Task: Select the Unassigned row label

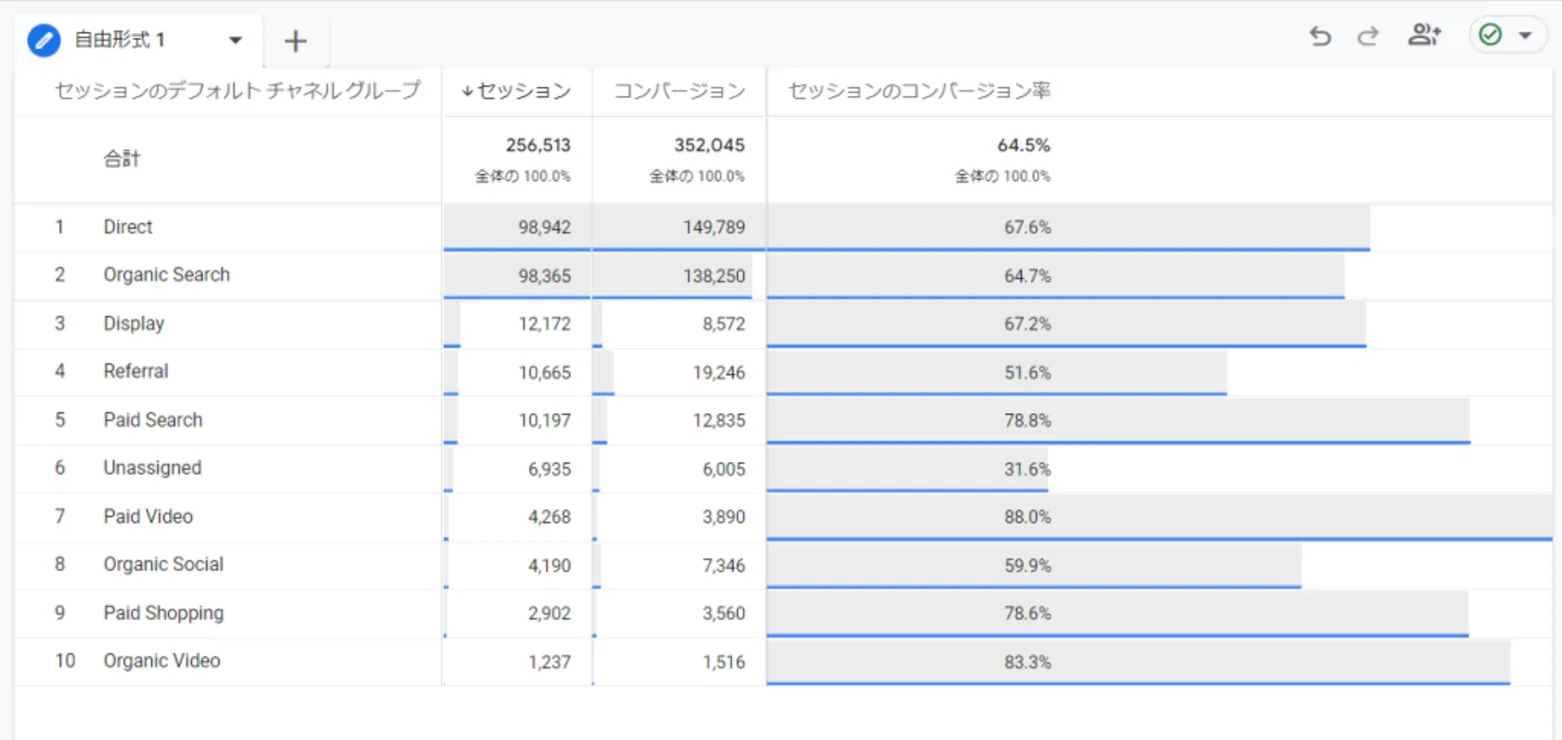Action: click(x=152, y=468)
